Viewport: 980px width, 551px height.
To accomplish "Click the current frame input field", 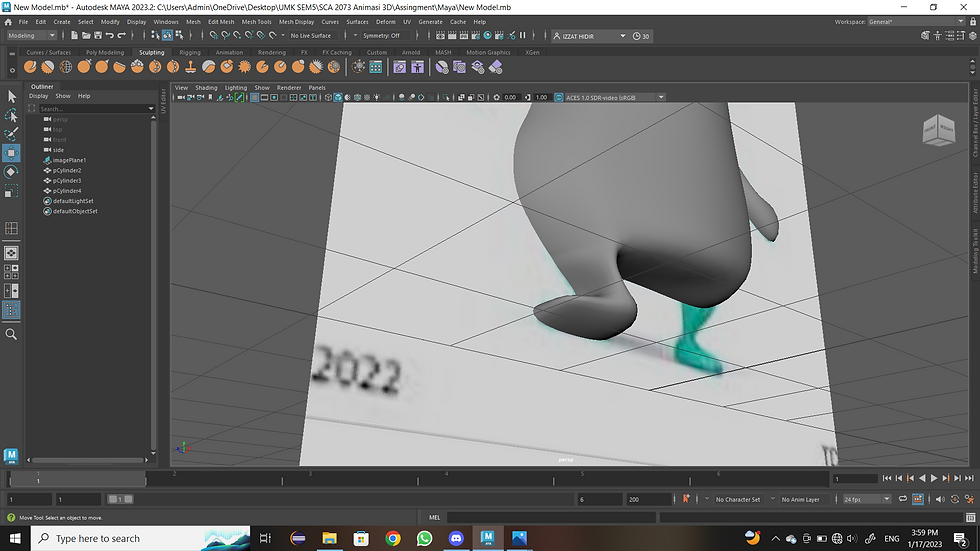I will coord(855,479).
